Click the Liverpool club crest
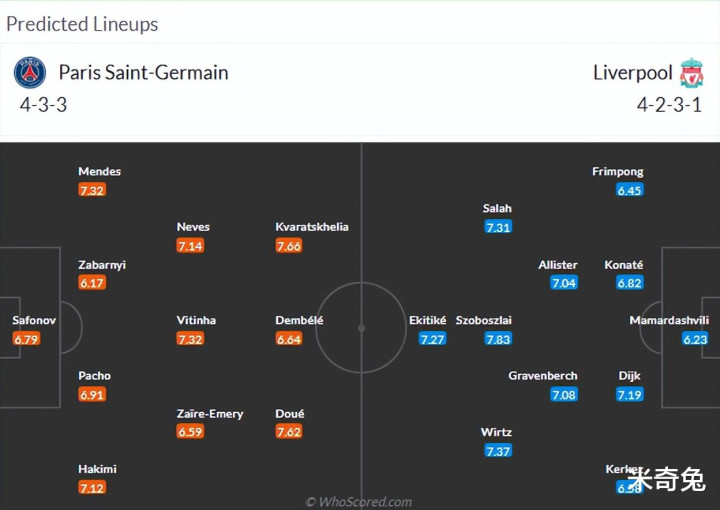 point(691,73)
